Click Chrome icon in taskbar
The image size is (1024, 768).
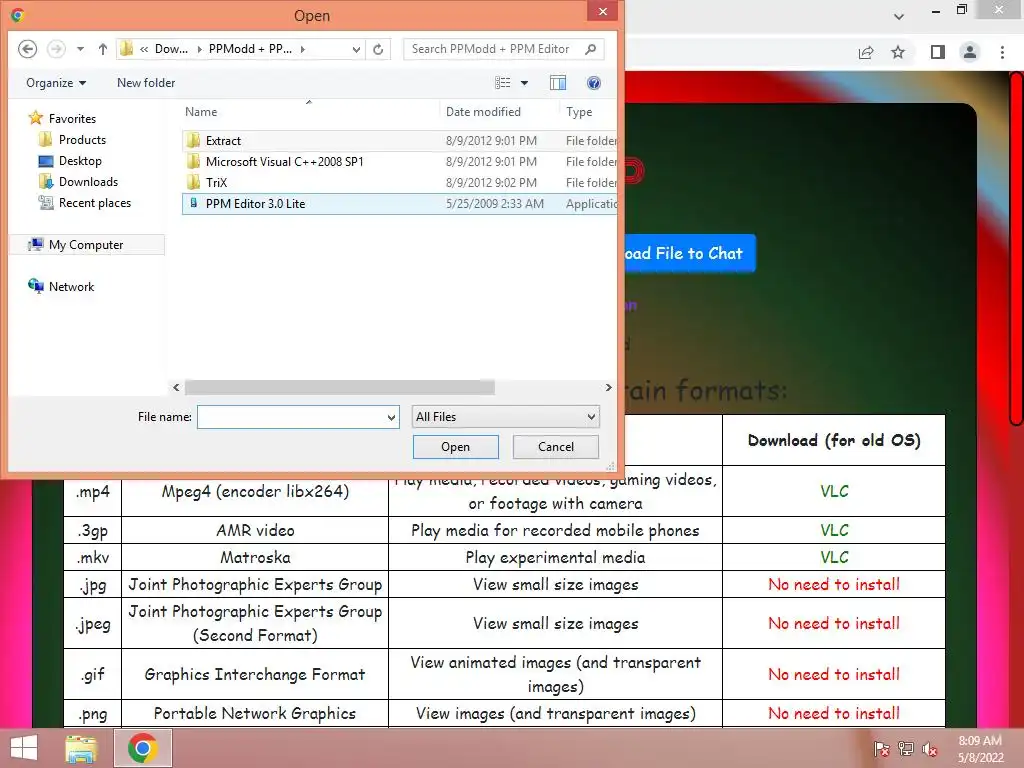(x=143, y=748)
